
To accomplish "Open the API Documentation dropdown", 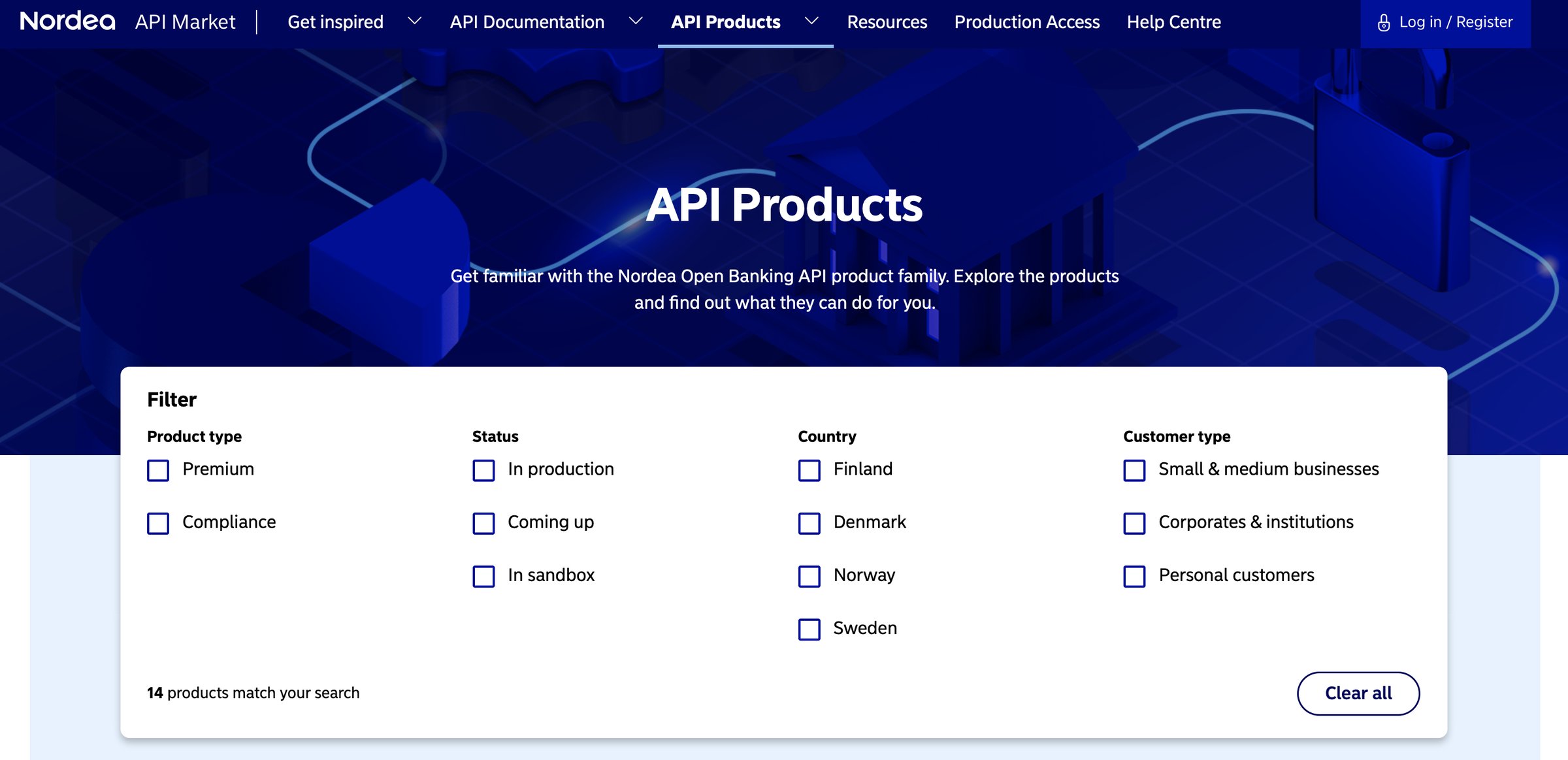I will pos(527,22).
